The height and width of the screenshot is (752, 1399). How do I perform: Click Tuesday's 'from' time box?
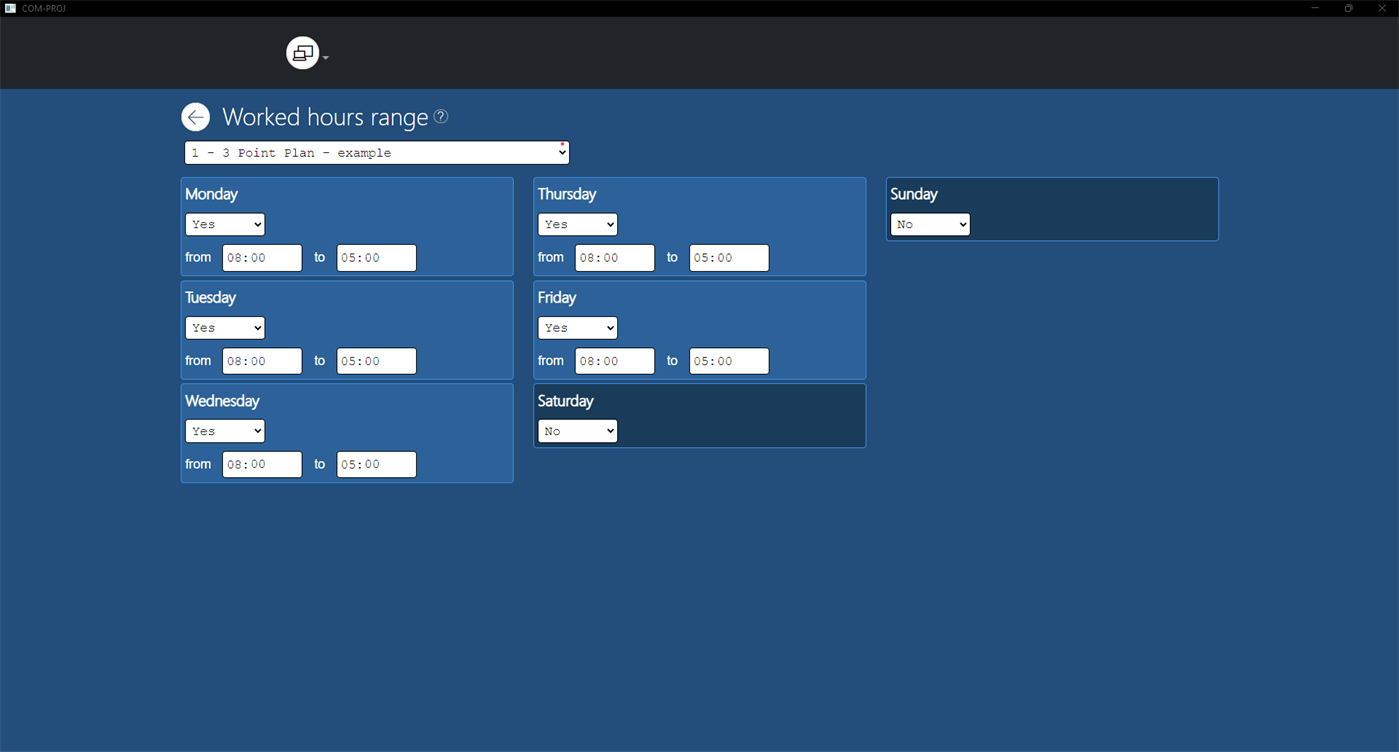261,360
